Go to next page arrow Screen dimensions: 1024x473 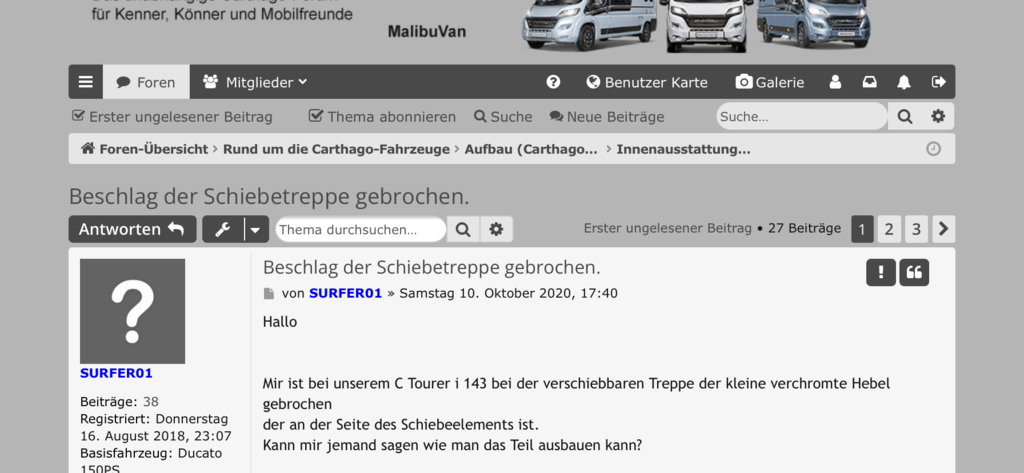coord(944,229)
